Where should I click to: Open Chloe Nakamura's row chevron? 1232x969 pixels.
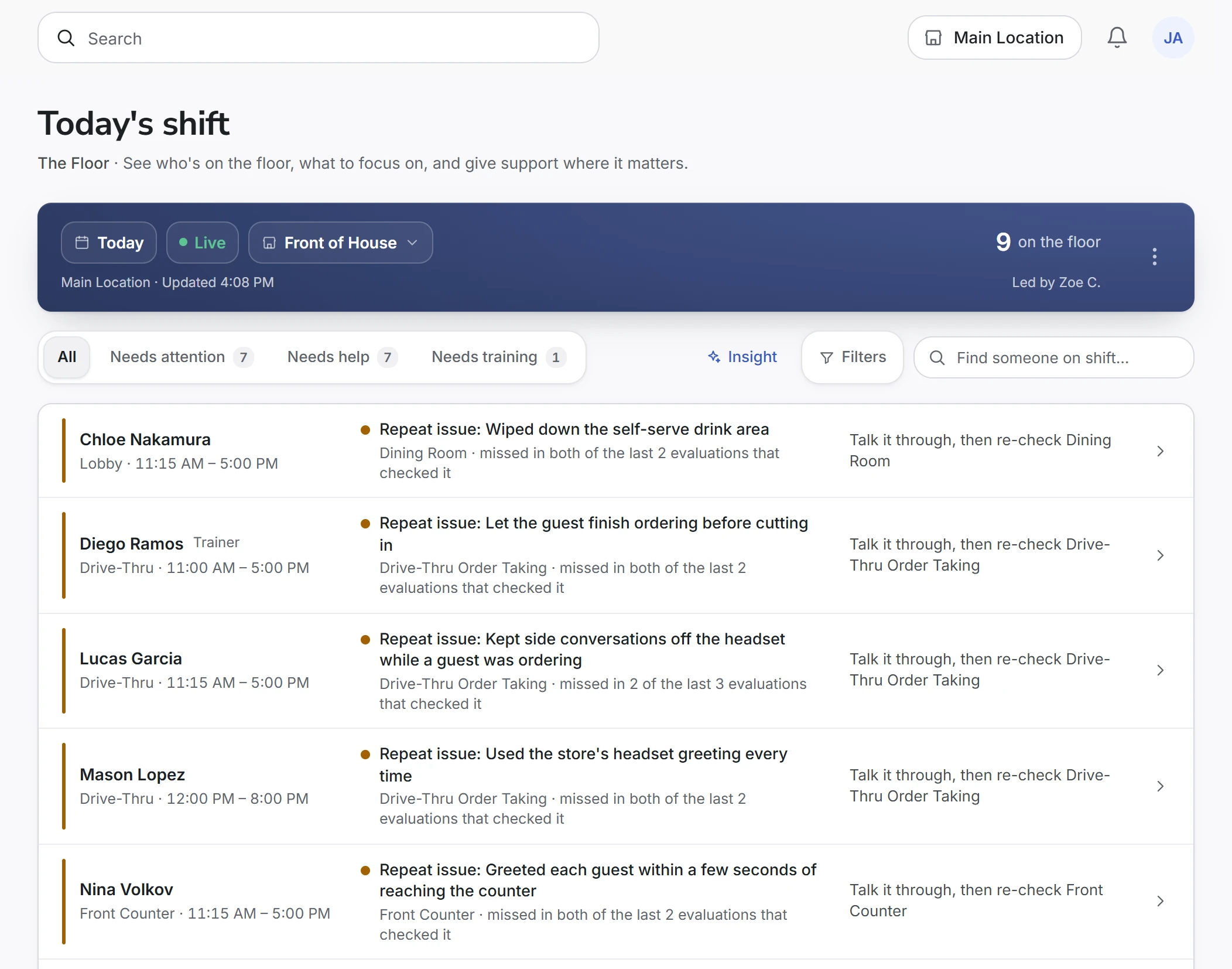tap(1160, 451)
